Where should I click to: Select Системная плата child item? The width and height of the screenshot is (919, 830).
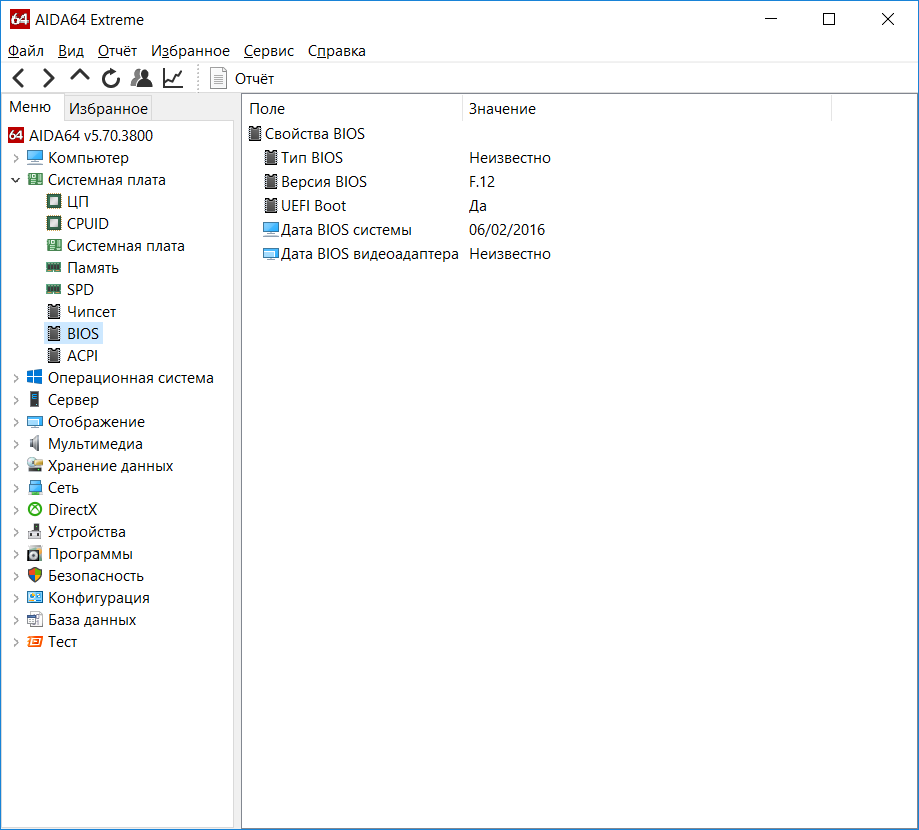click(126, 246)
